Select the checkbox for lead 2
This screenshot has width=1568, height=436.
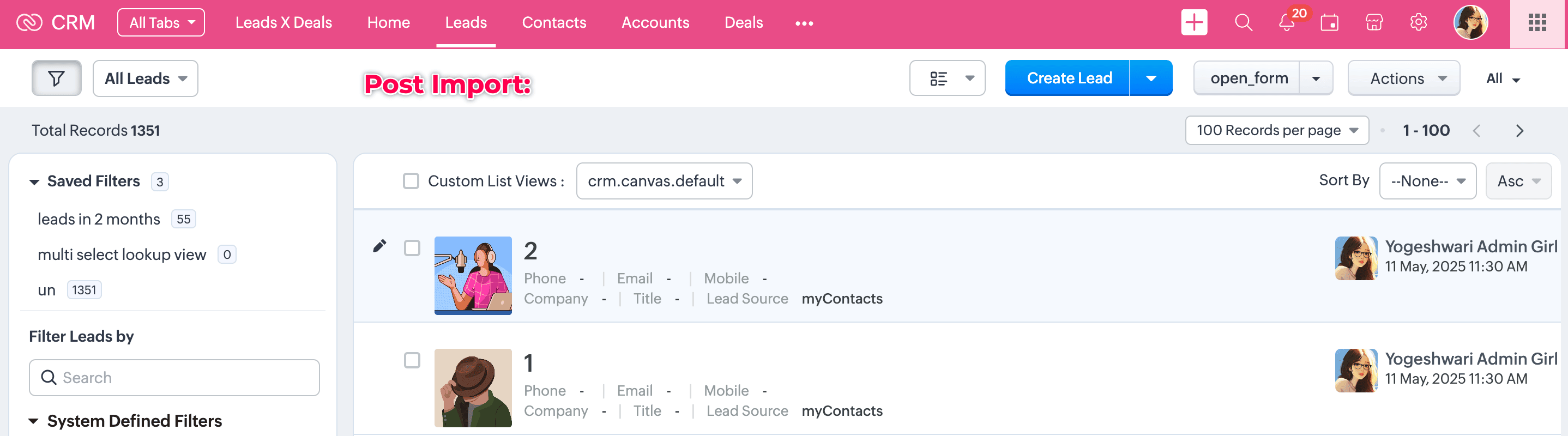tap(412, 248)
